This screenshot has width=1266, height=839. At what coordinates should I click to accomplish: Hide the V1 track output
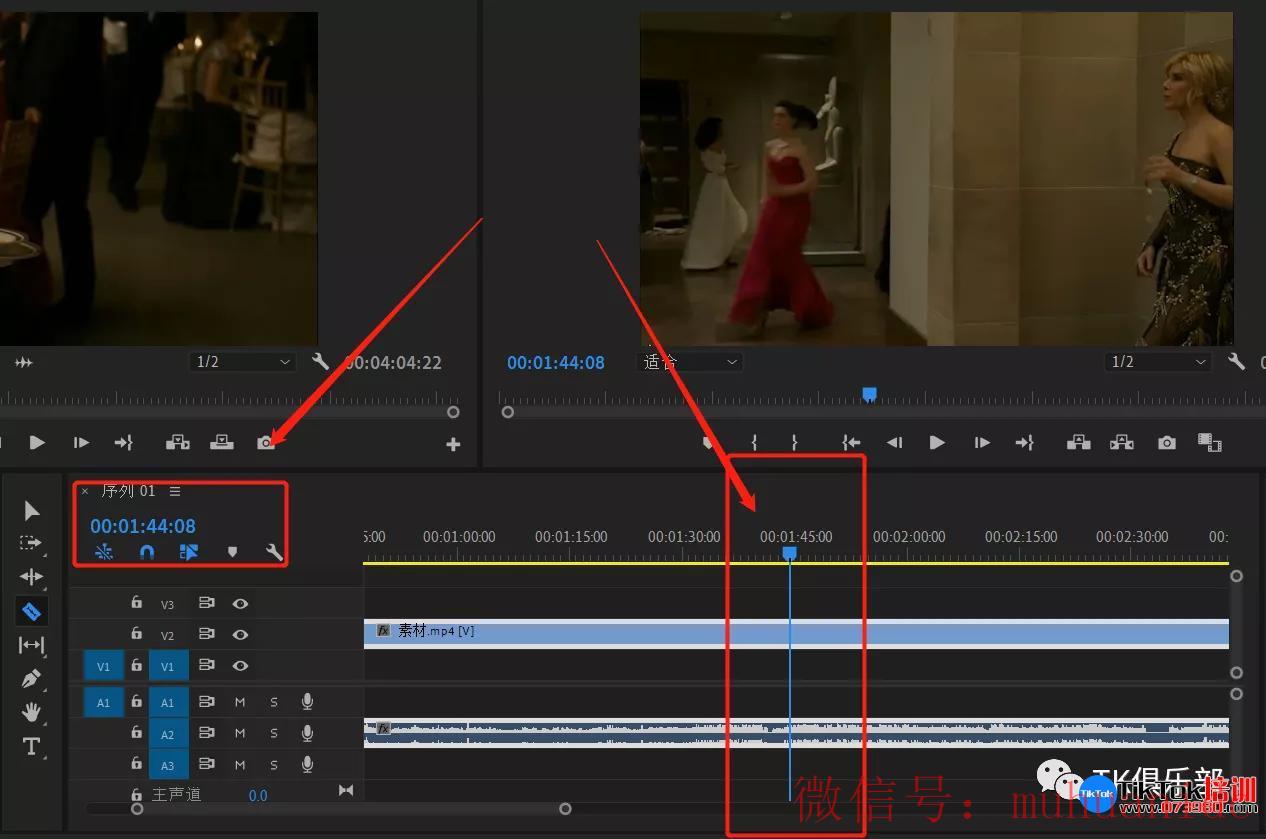pos(240,666)
